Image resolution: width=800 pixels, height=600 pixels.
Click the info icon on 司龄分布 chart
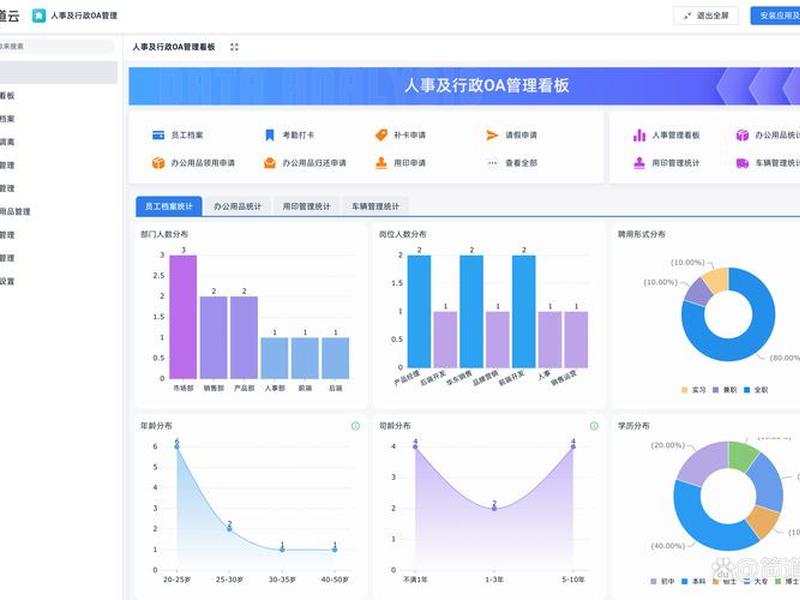(x=594, y=426)
